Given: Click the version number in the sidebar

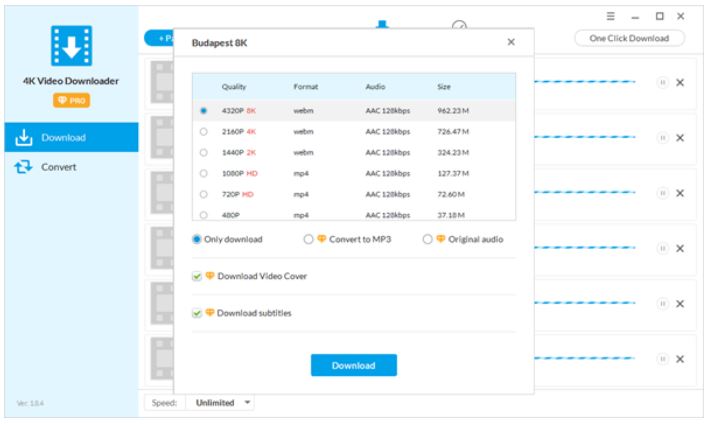Looking at the screenshot, I should pyautogui.click(x=30, y=403).
